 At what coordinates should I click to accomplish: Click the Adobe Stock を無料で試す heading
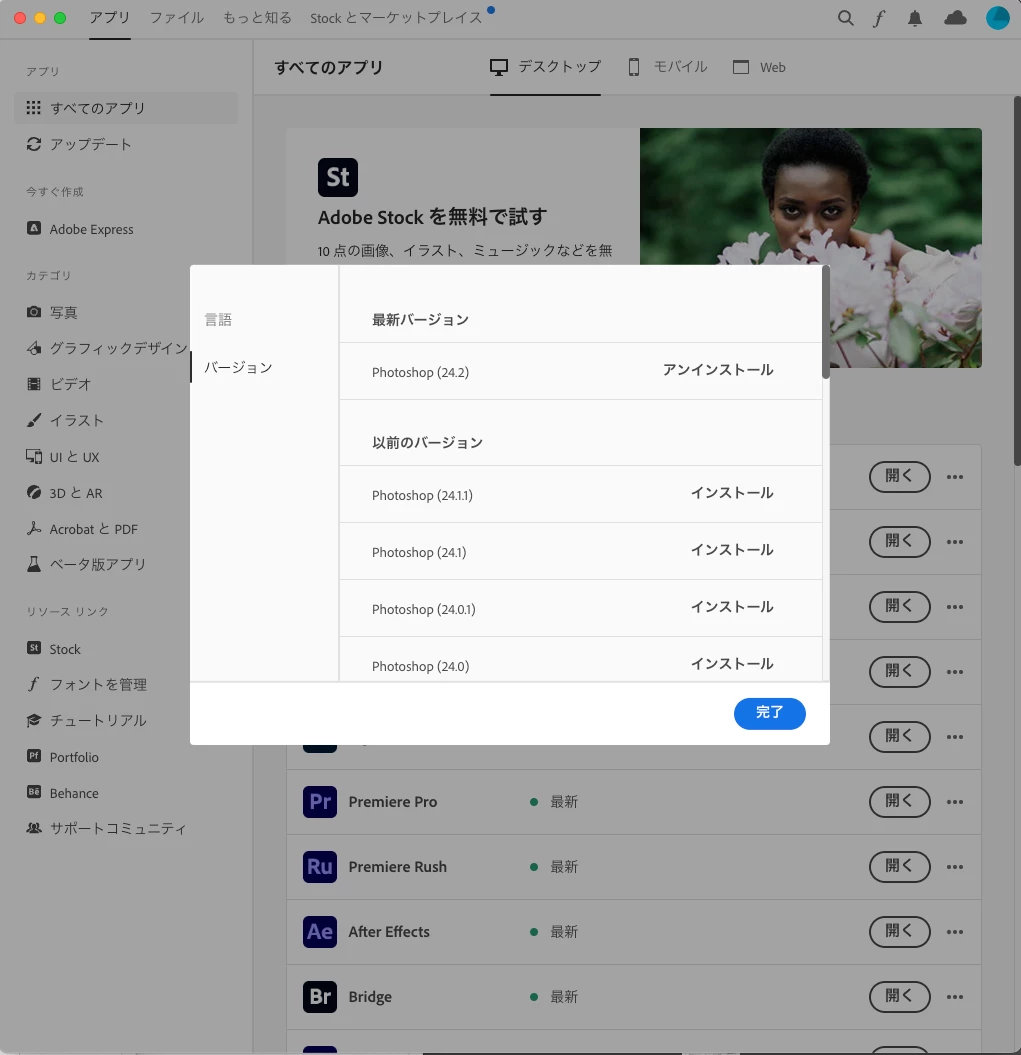tap(432, 217)
